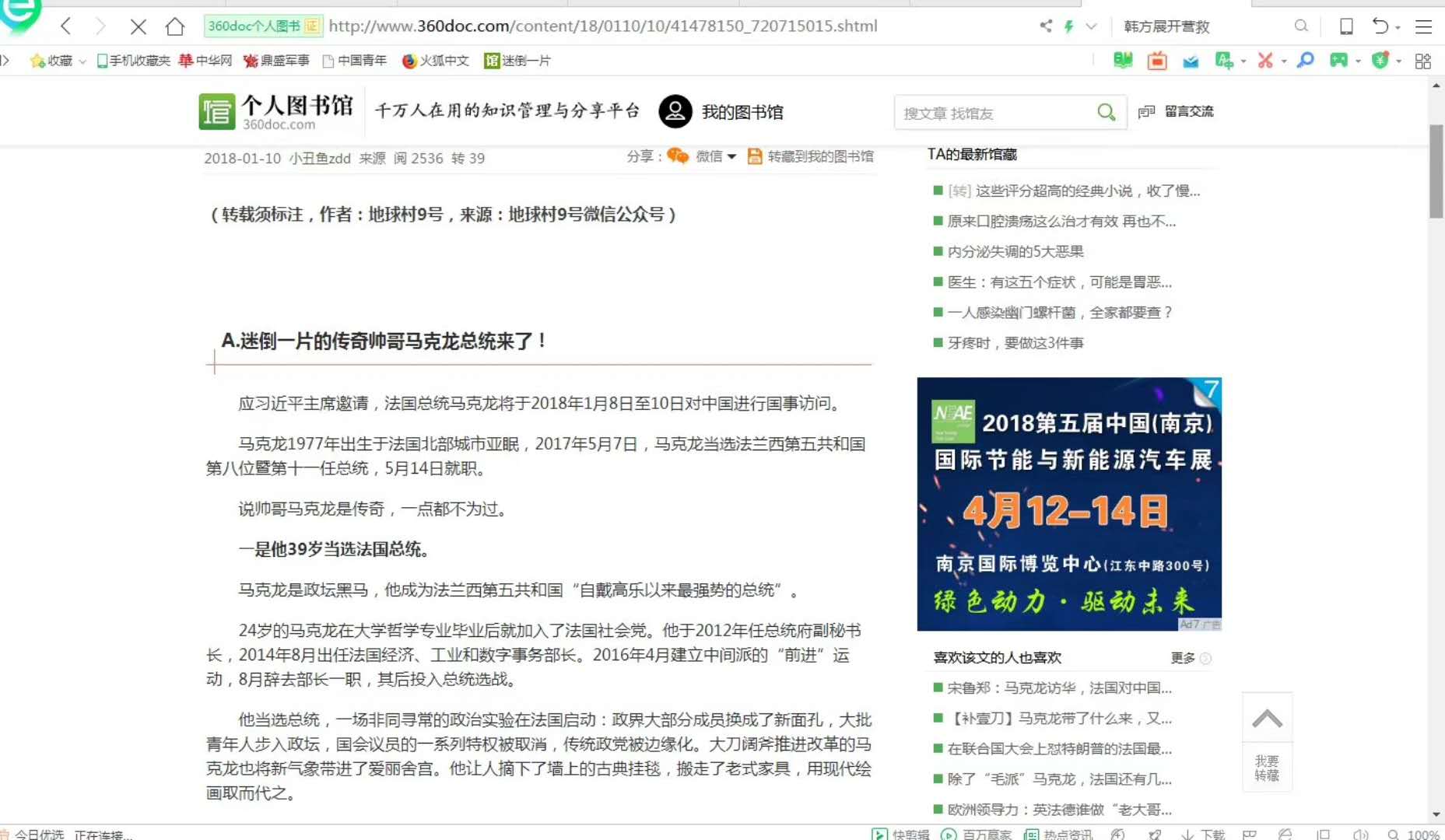1445x840 pixels.
Task: Click the red scissors screenshot icon
Action: pos(1265,61)
